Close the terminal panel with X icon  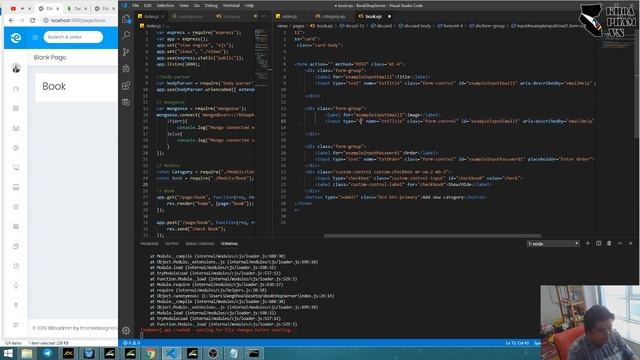point(630,243)
